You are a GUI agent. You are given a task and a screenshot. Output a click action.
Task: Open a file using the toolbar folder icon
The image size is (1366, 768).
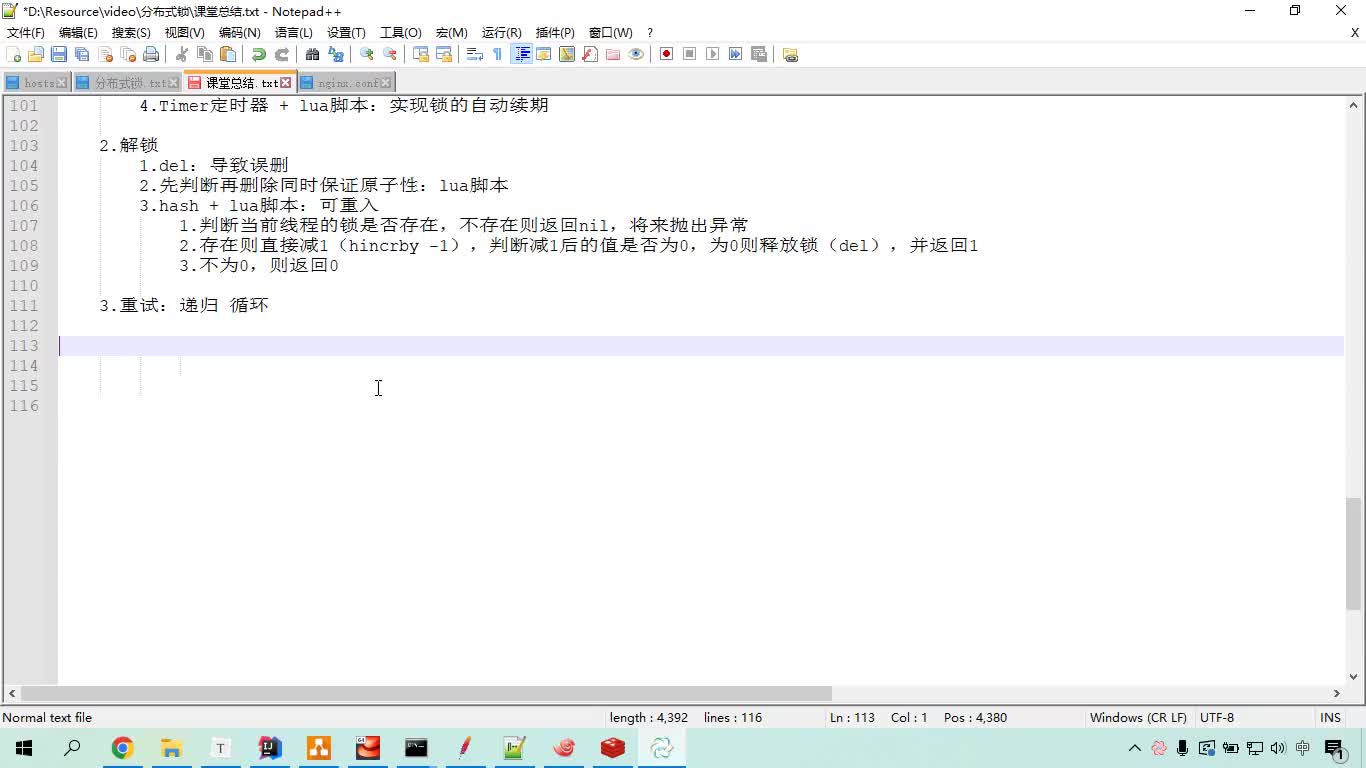click(x=36, y=54)
